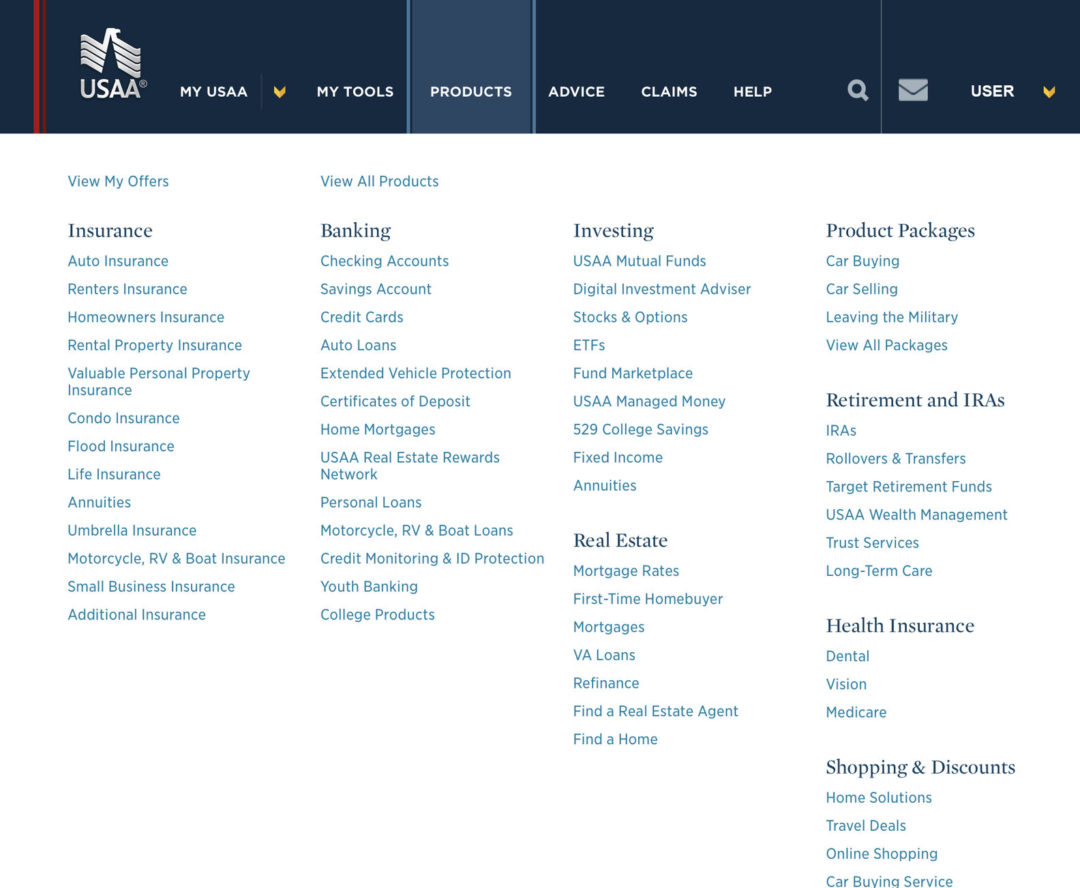This screenshot has width=1080, height=888.
Task: Click the View My Offers link
Action: point(118,181)
